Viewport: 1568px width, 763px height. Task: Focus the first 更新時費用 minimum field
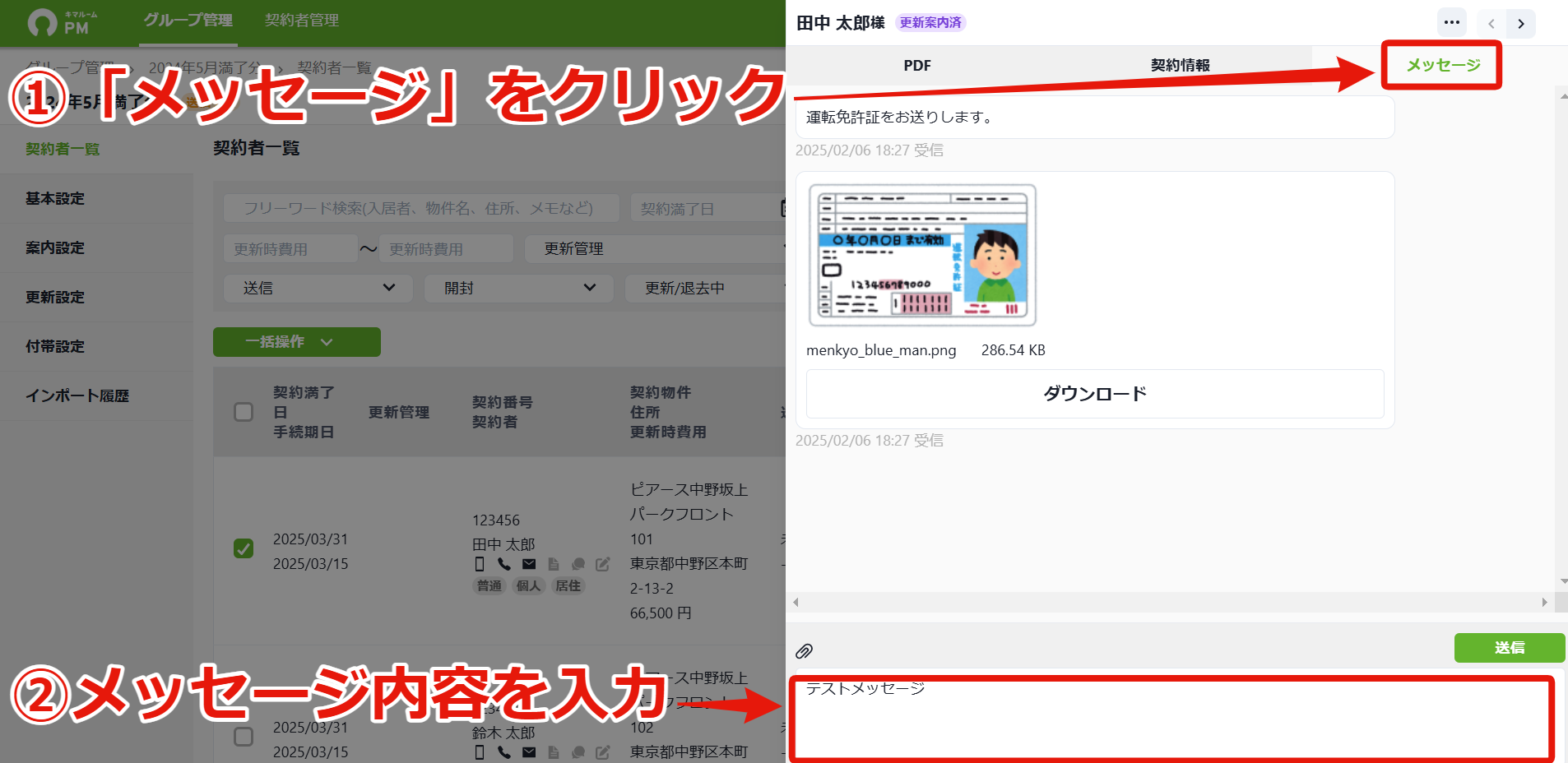pyautogui.click(x=290, y=249)
